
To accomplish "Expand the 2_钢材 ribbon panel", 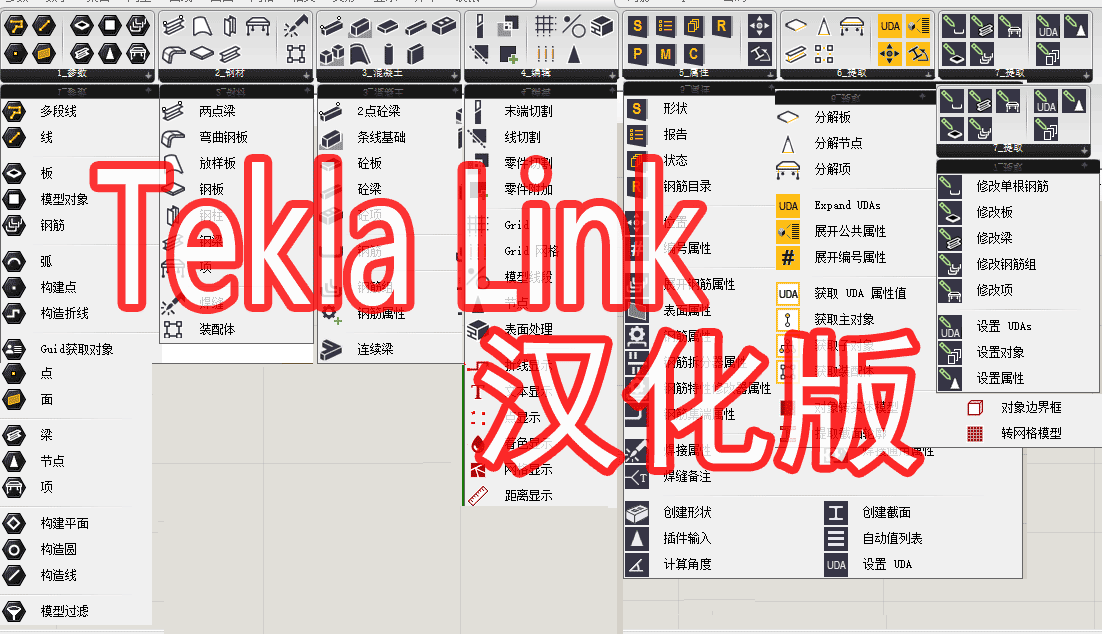I will 306,75.
